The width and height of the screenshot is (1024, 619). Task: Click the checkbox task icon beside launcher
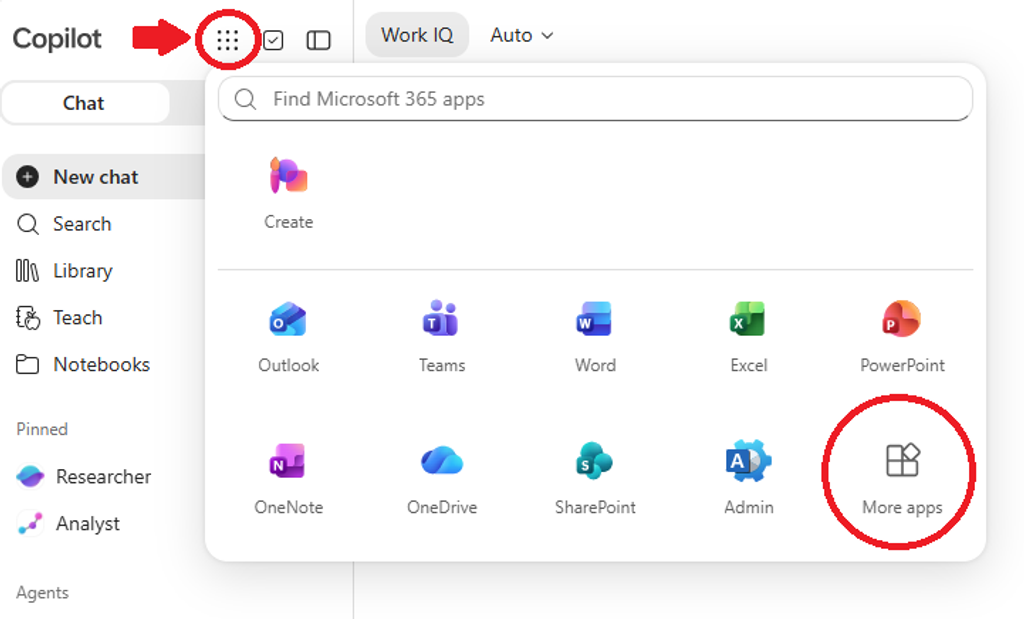pyautogui.click(x=273, y=40)
